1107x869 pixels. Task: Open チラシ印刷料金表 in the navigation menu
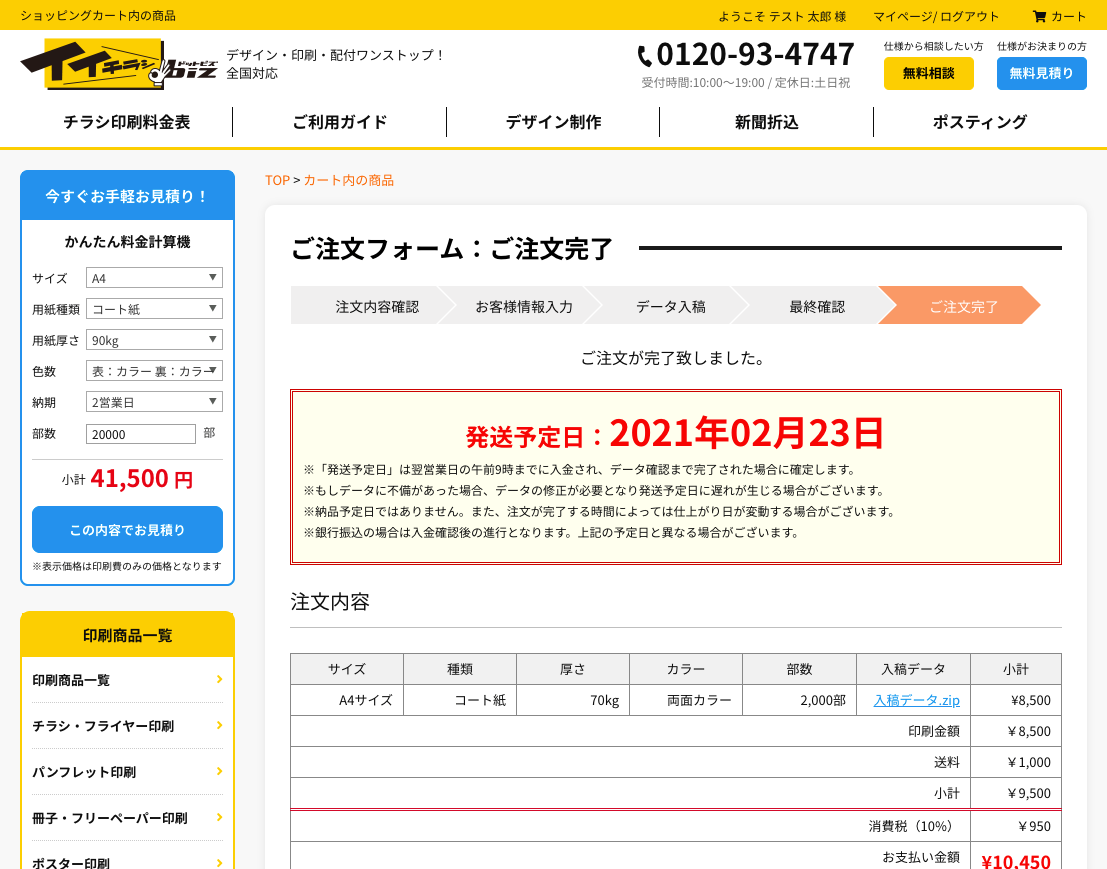tap(126, 122)
